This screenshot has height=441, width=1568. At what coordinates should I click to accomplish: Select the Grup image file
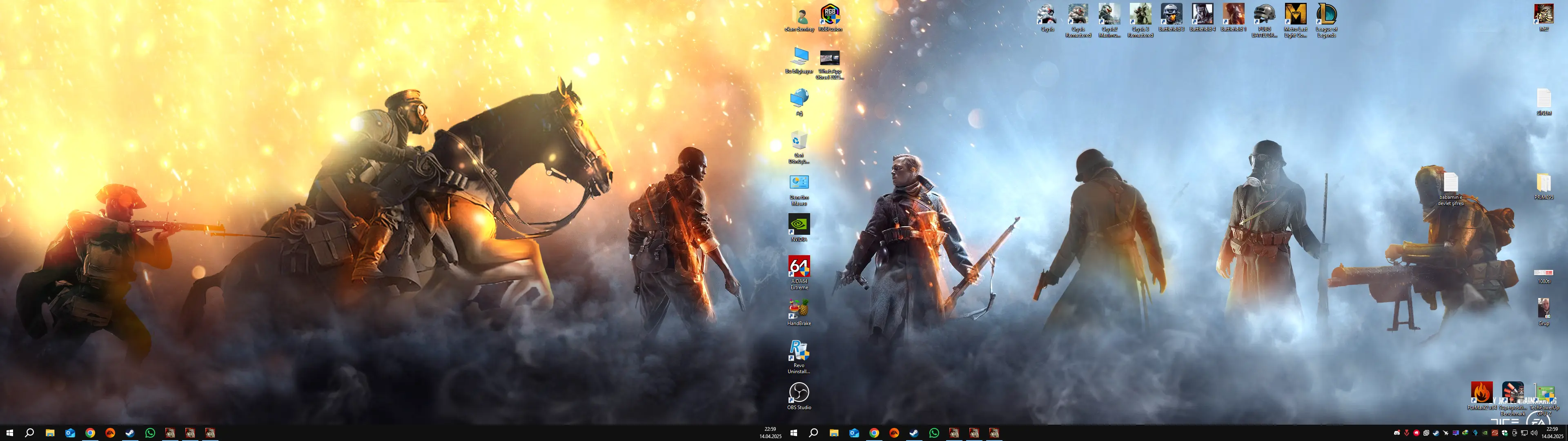click(x=1543, y=312)
